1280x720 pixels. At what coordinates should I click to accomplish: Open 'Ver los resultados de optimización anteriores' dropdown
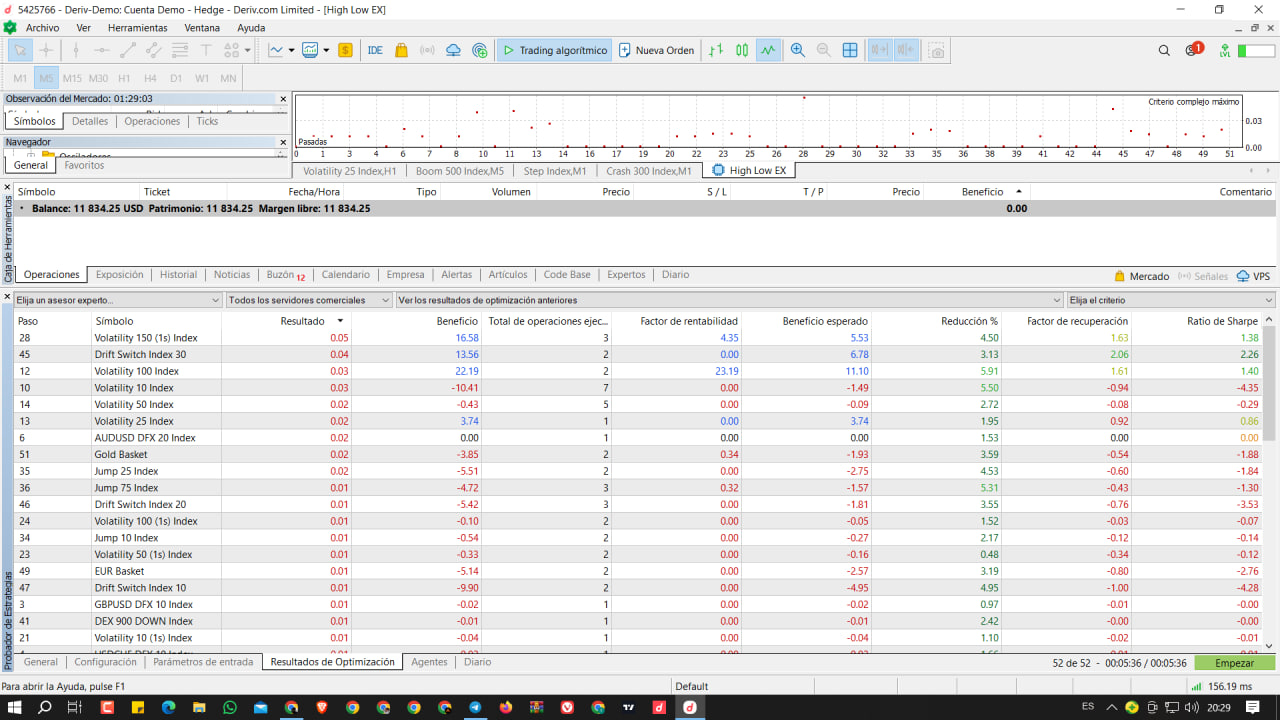pyautogui.click(x=729, y=300)
